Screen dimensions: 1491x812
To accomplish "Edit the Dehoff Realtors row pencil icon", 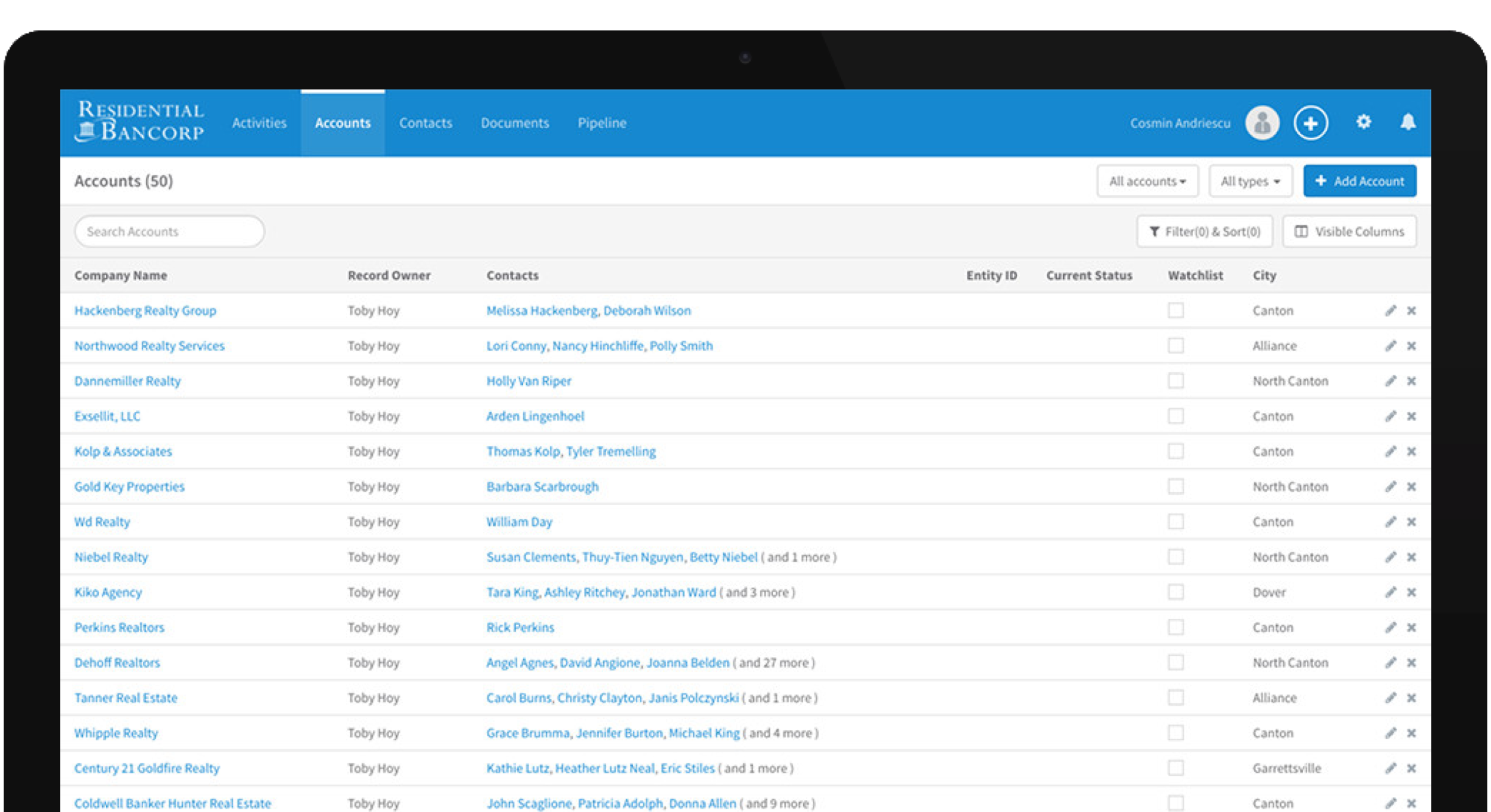I will coord(1390,663).
